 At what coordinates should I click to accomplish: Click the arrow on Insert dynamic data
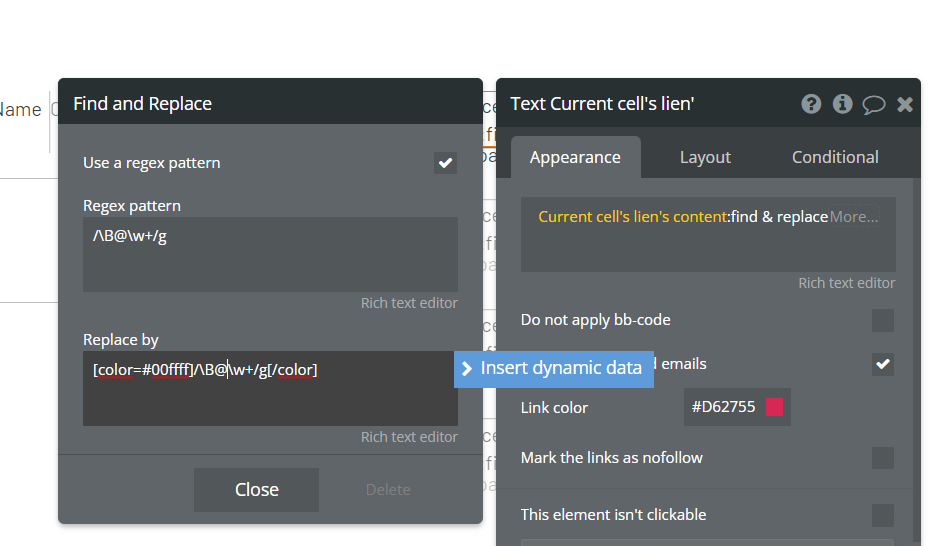point(467,368)
